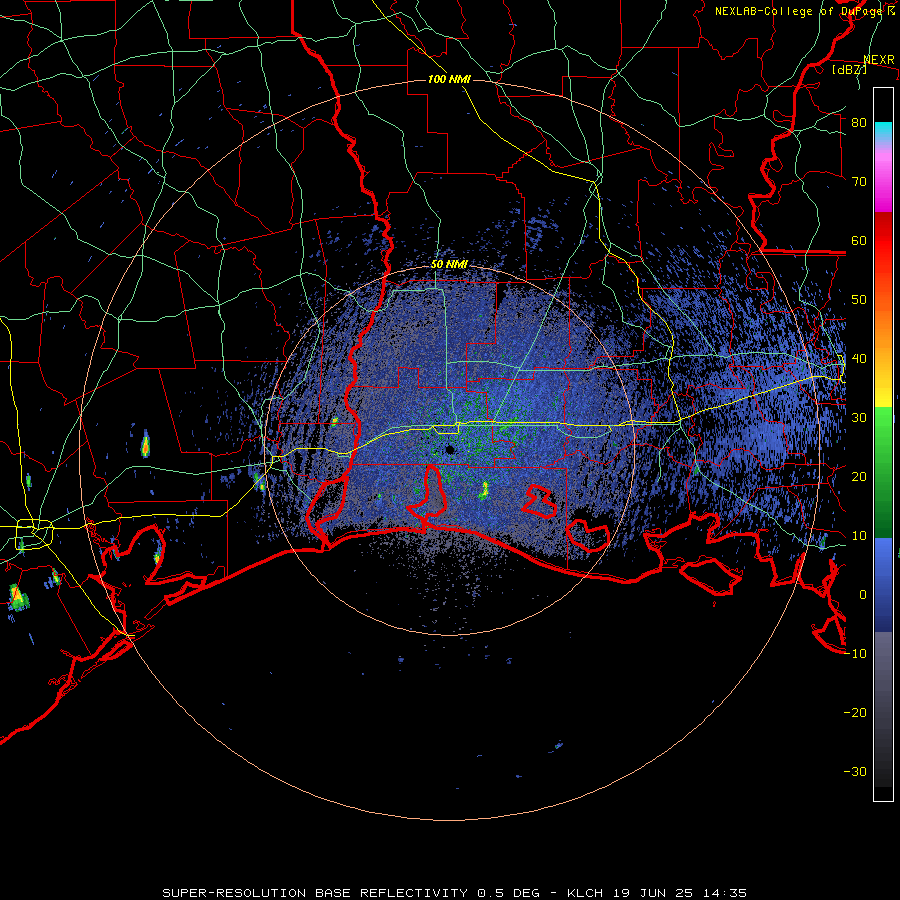Click the 20 value on the dBZ scale
This screenshot has height=900, width=900.
pyautogui.click(x=859, y=476)
